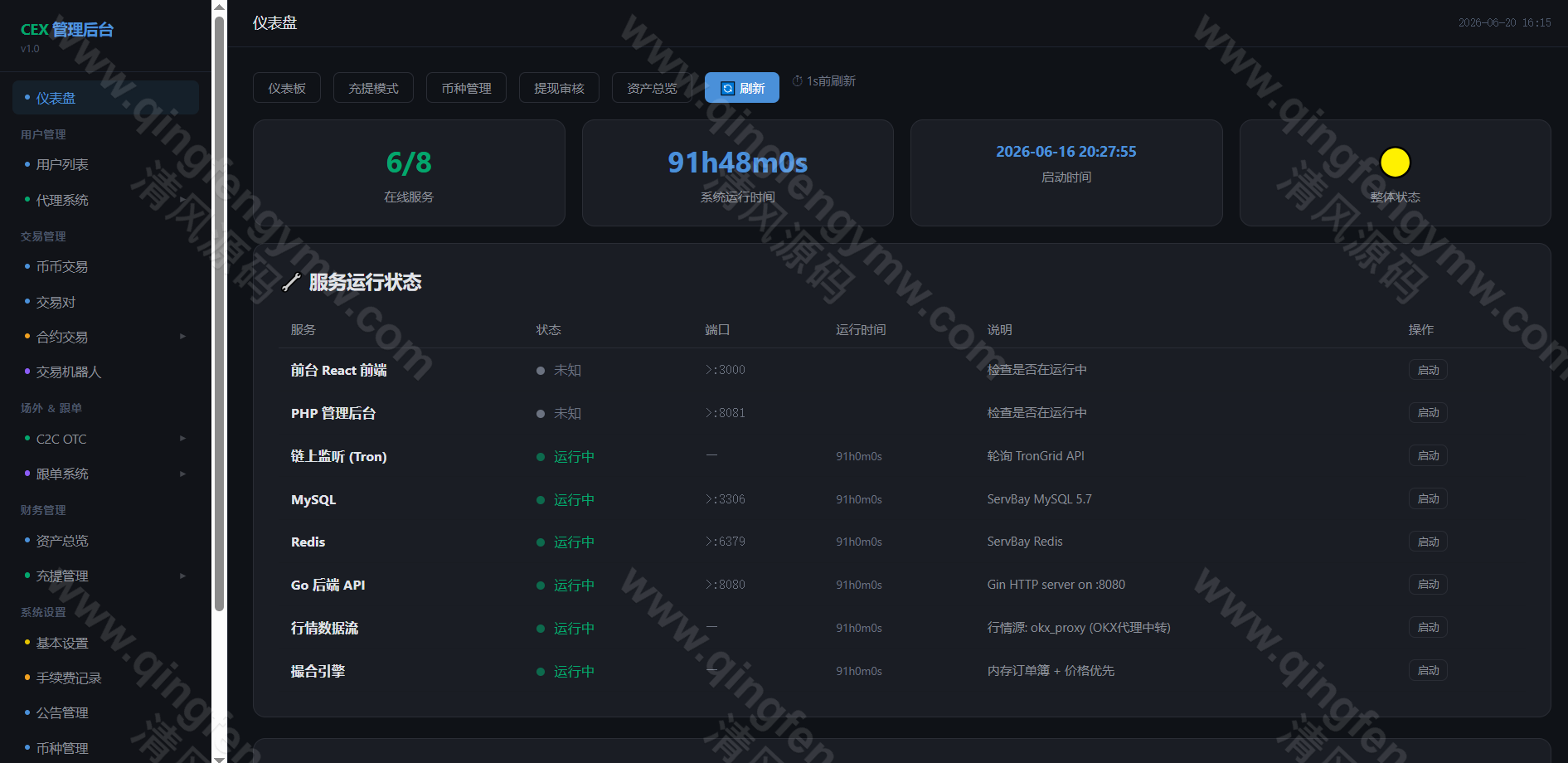Click green status dot for 撮合引擎

(x=541, y=672)
